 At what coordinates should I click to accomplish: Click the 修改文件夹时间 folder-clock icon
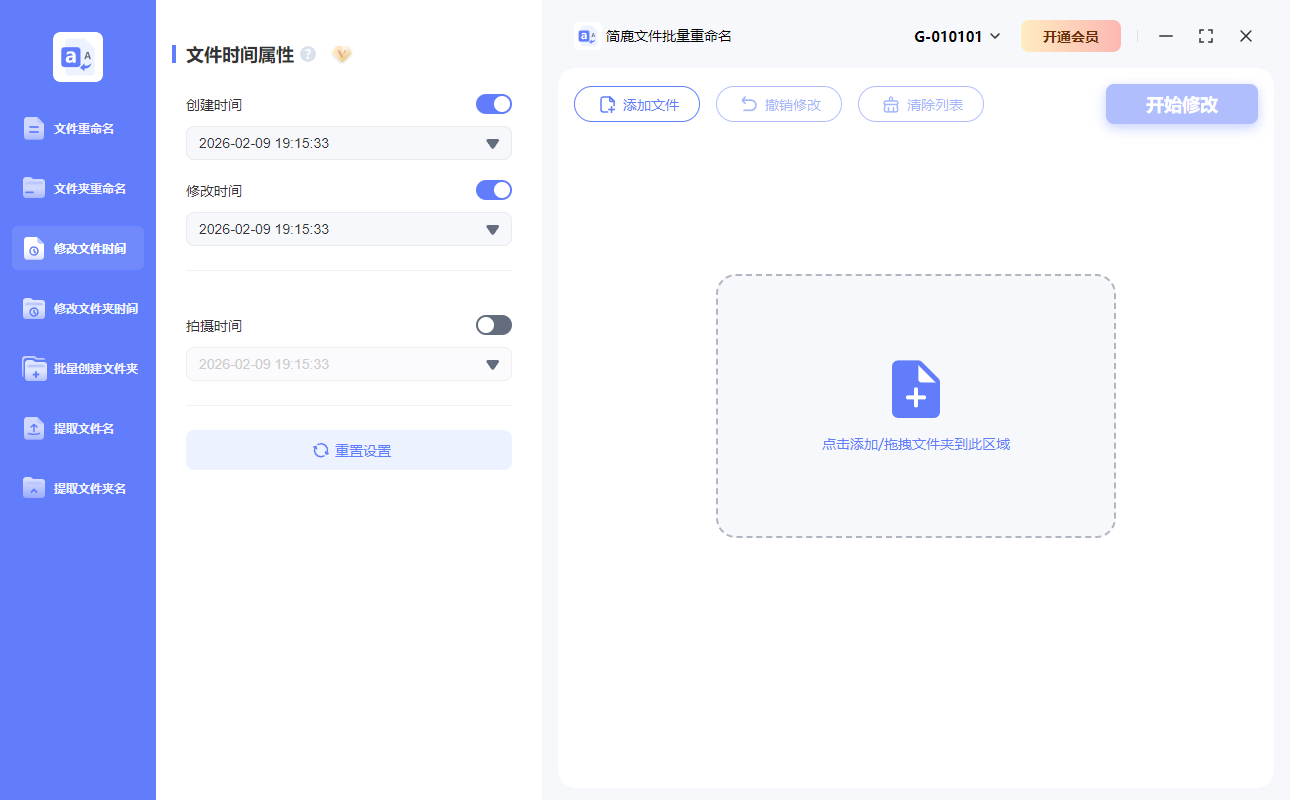click(34, 308)
